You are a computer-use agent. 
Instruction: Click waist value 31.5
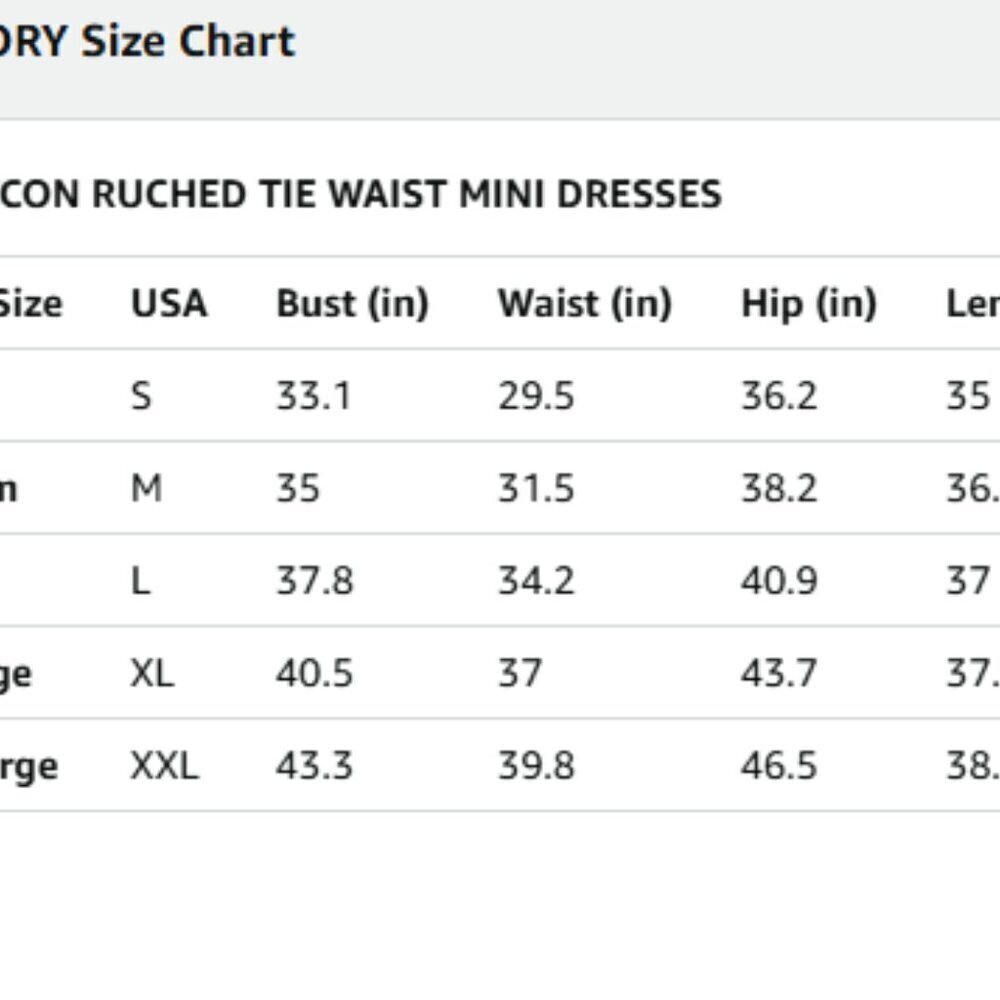click(536, 489)
